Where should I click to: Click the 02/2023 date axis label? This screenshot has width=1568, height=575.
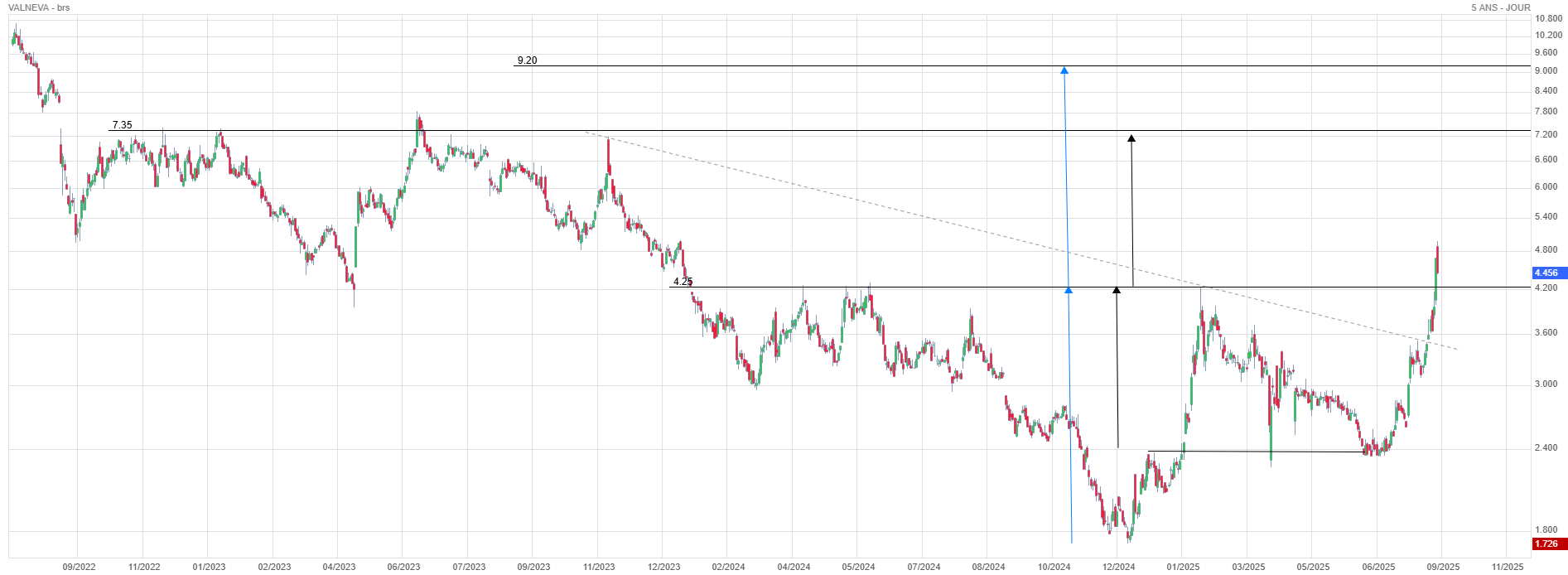(274, 567)
